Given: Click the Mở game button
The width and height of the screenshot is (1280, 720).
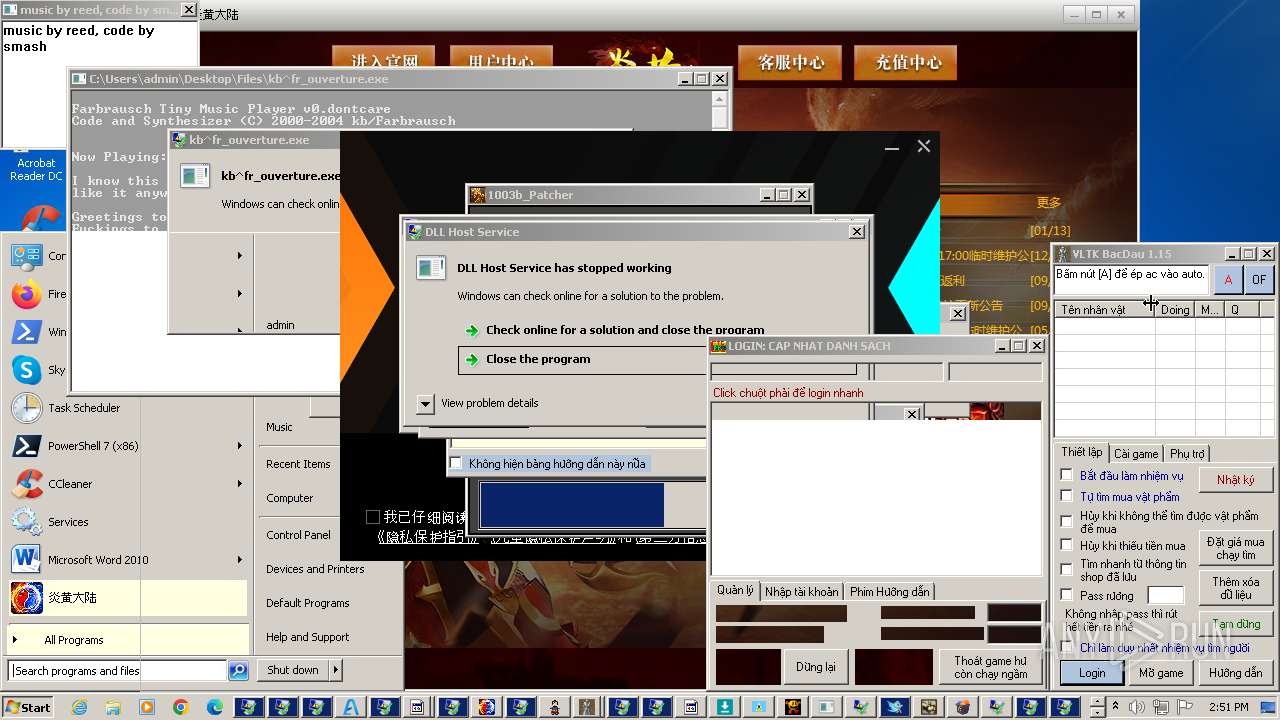Looking at the screenshot, I should [1161, 673].
